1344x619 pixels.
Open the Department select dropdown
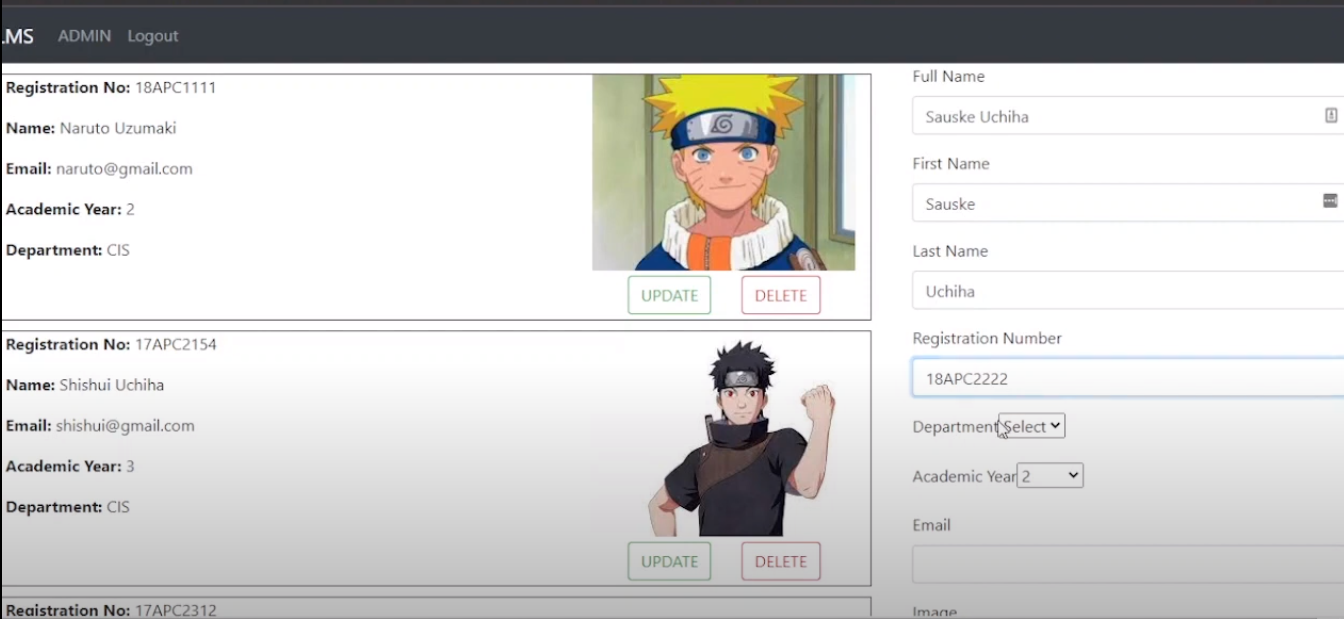pos(1032,426)
